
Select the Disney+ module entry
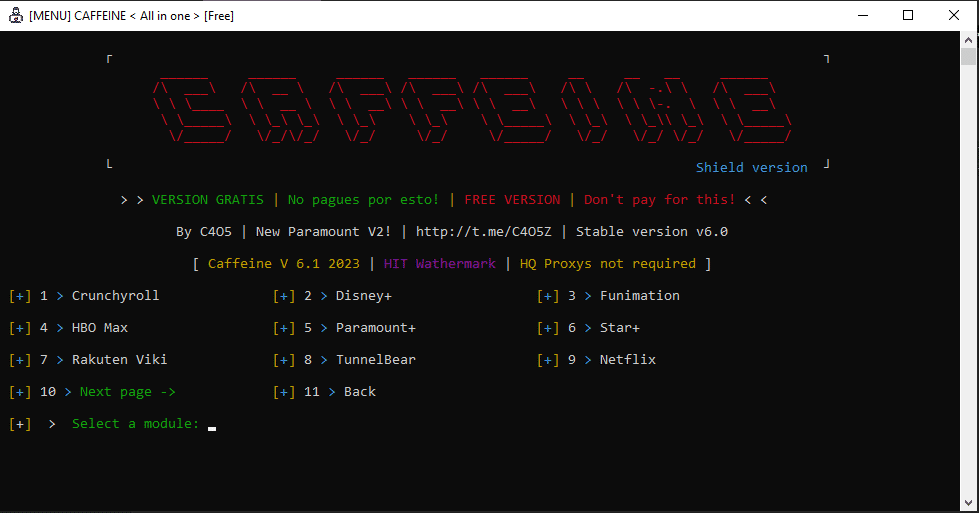tap(333, 296)
